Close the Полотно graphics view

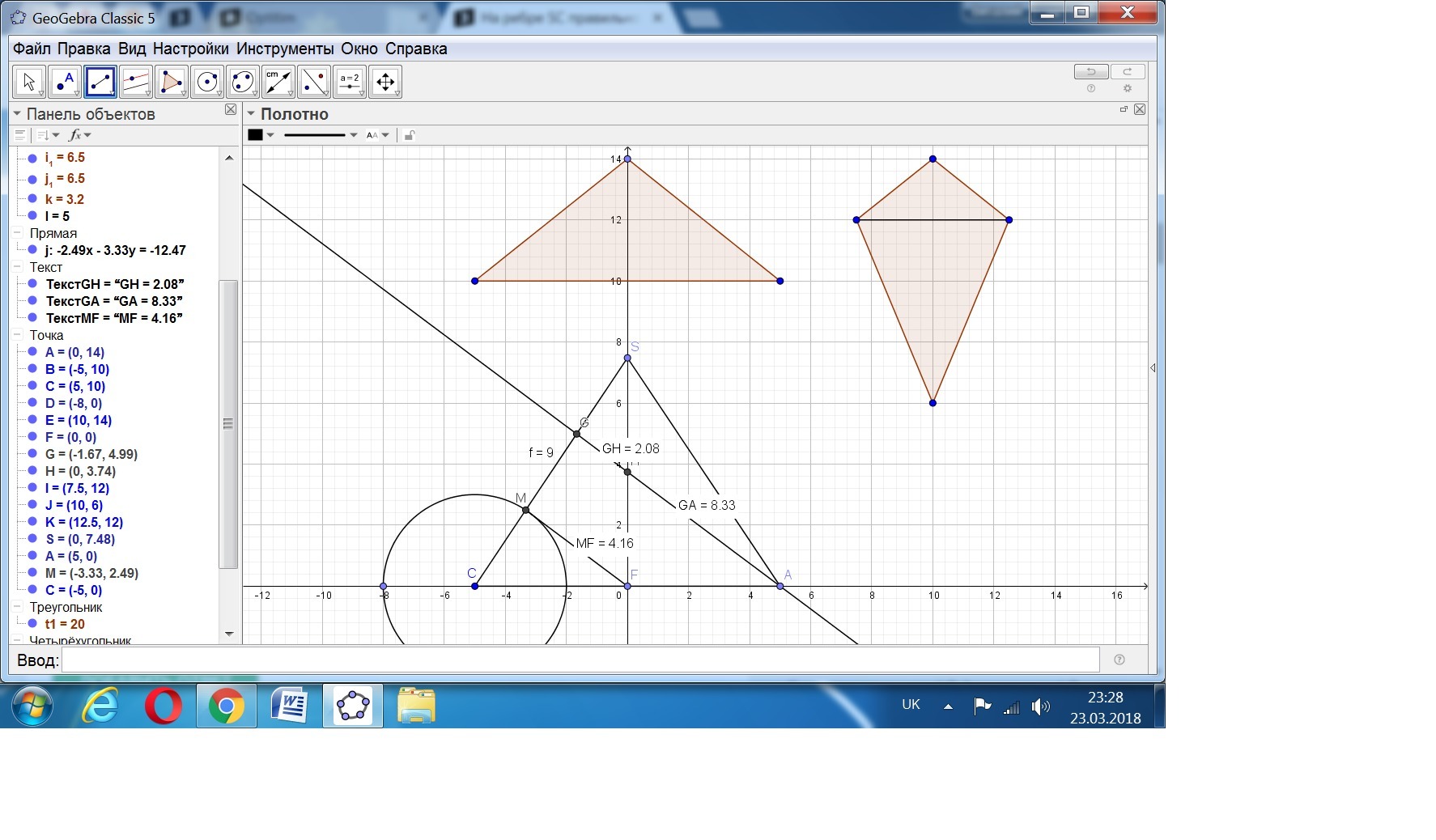coord(1140,109)
